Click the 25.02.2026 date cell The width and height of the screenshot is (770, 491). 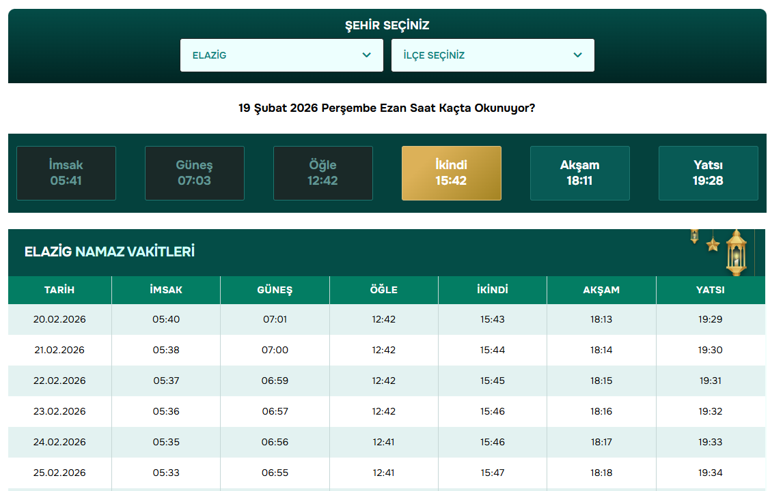click(59, 473)
